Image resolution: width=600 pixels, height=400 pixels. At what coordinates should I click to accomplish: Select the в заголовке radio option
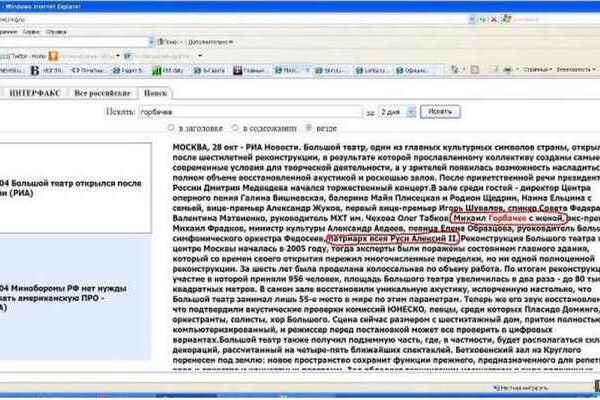coord(171,128)
